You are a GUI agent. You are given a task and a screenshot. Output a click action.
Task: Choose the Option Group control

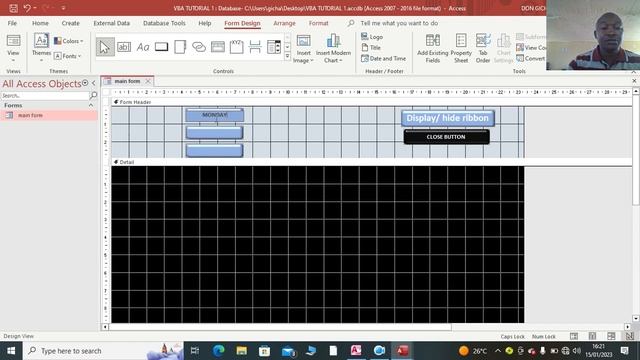pyautogui.click(x=236, y=47)
